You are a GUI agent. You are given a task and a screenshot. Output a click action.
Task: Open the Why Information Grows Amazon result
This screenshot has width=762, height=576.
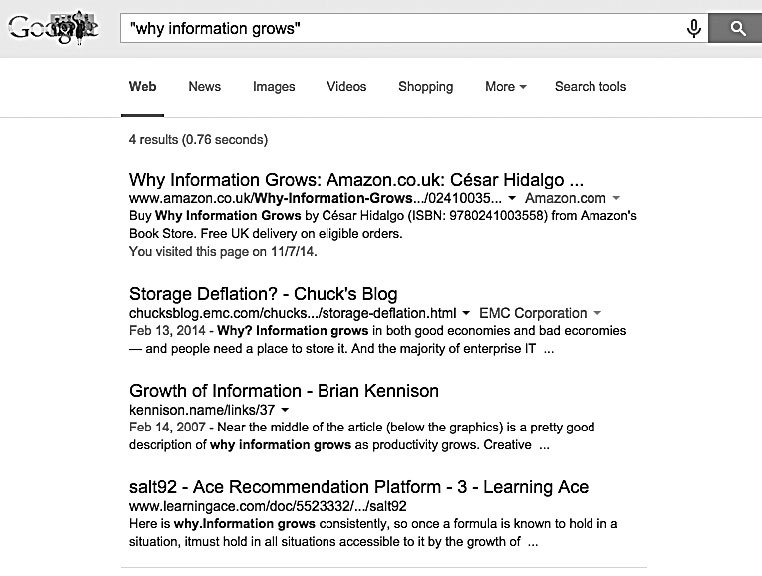[x=356, y=181]
